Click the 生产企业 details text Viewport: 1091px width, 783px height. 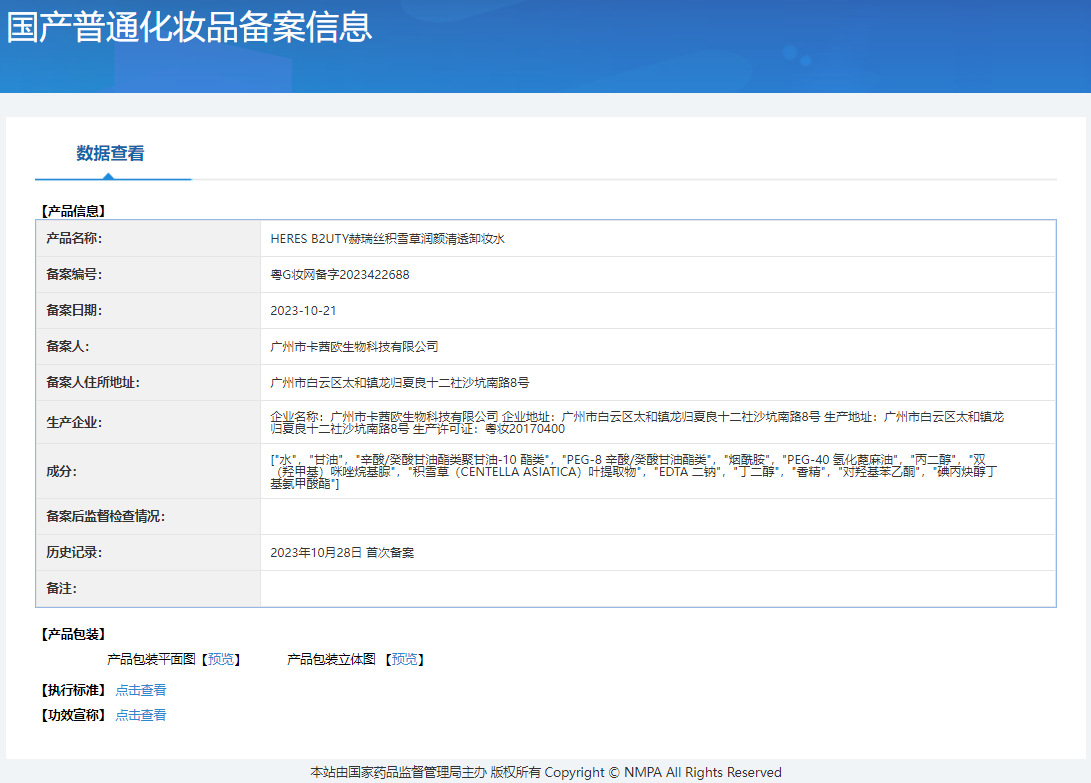[636, 422]
